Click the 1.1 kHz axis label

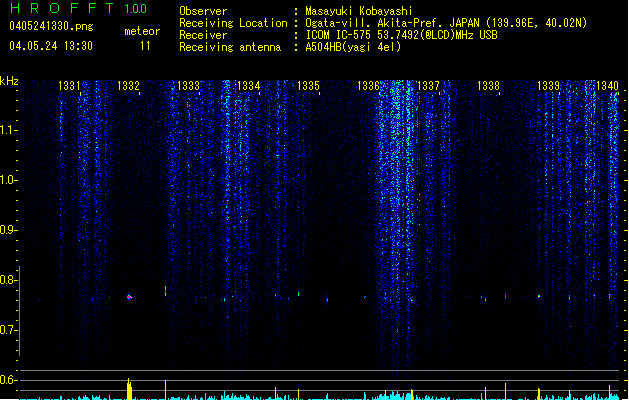pos(8,130)
